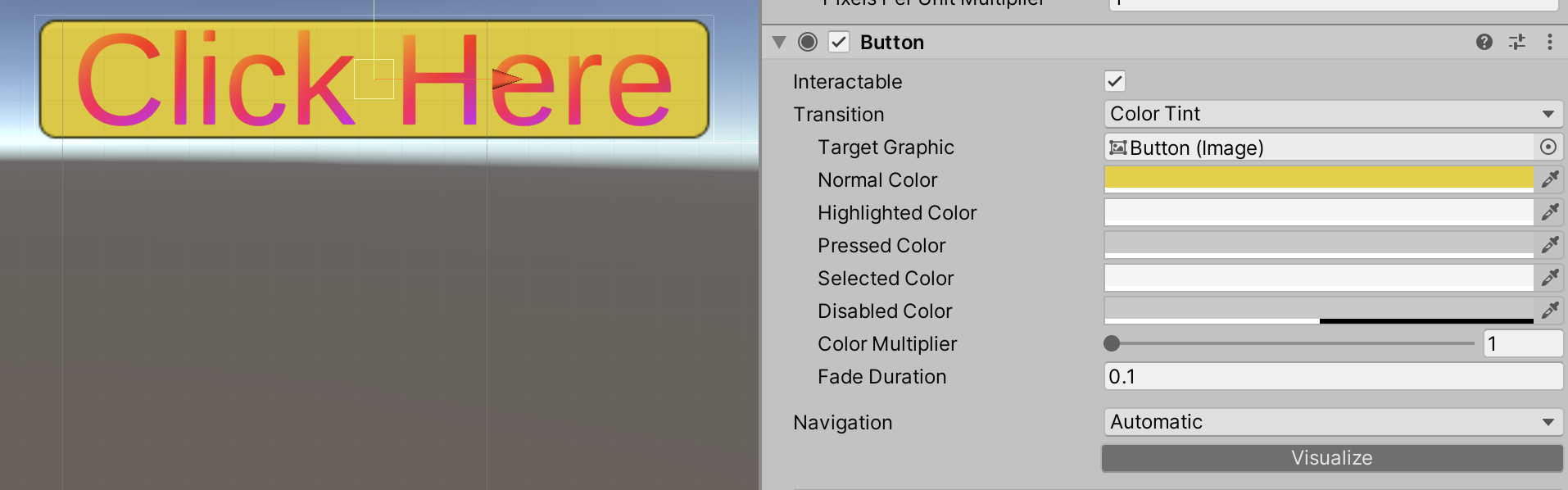Open the Navigation Automatic dropdown

tap(1333, 422)
